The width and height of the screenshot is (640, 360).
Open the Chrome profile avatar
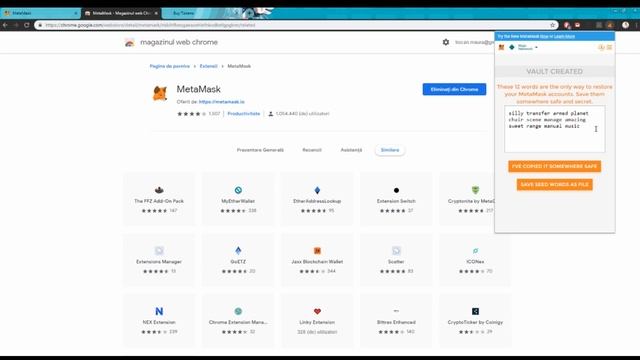(625, 25)
